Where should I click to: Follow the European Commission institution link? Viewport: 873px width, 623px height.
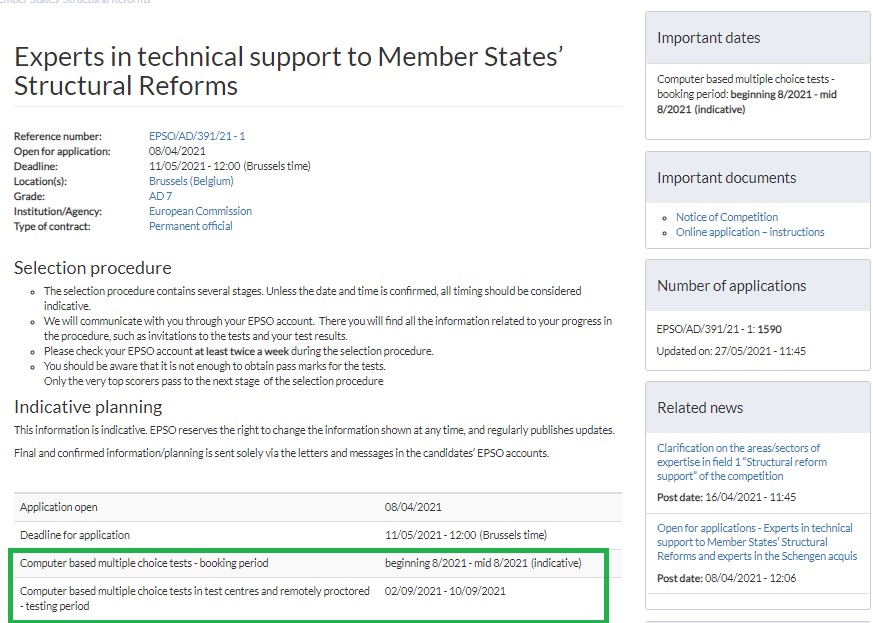[x=200, y=211]
